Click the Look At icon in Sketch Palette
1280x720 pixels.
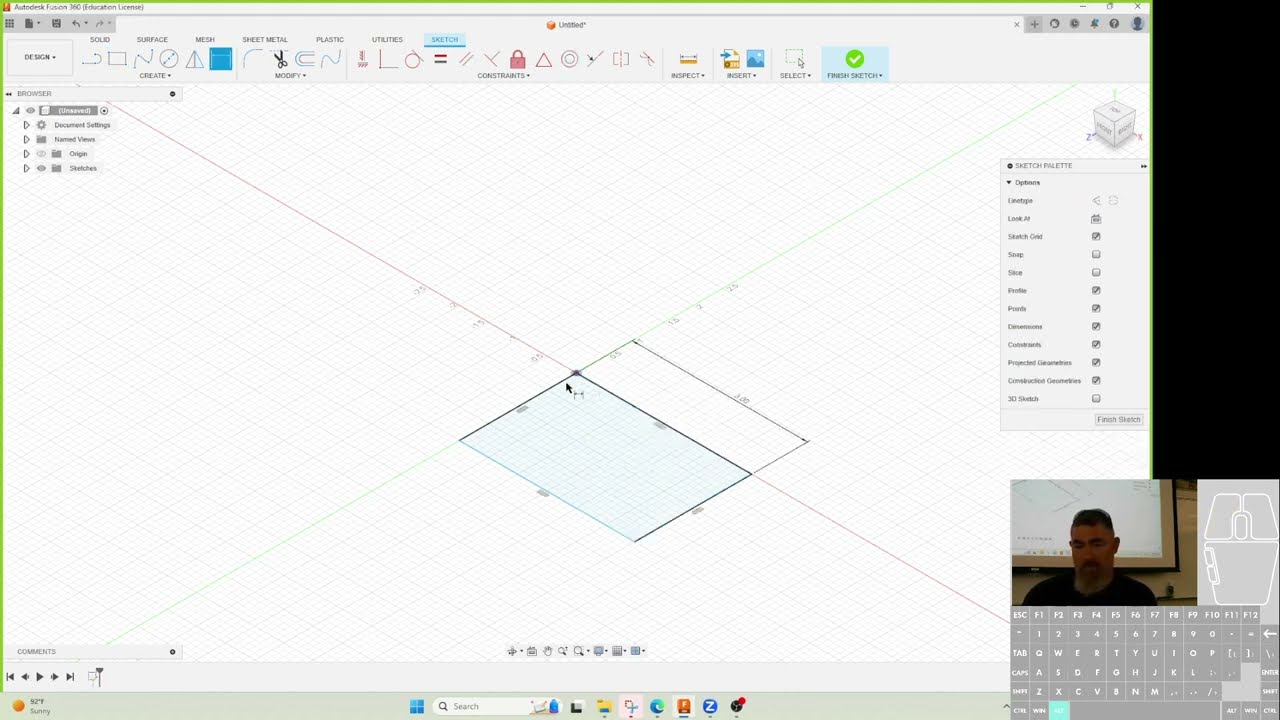click(x=1096, y=219)
